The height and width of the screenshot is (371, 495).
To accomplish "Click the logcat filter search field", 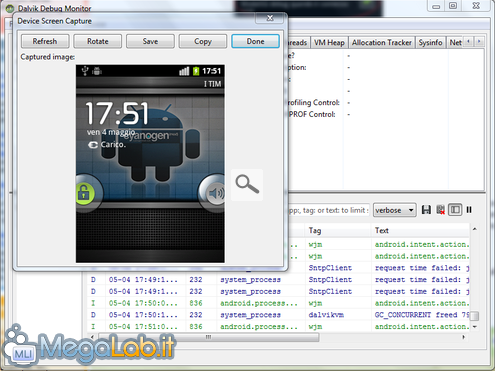I will click(x=328, y=210).
